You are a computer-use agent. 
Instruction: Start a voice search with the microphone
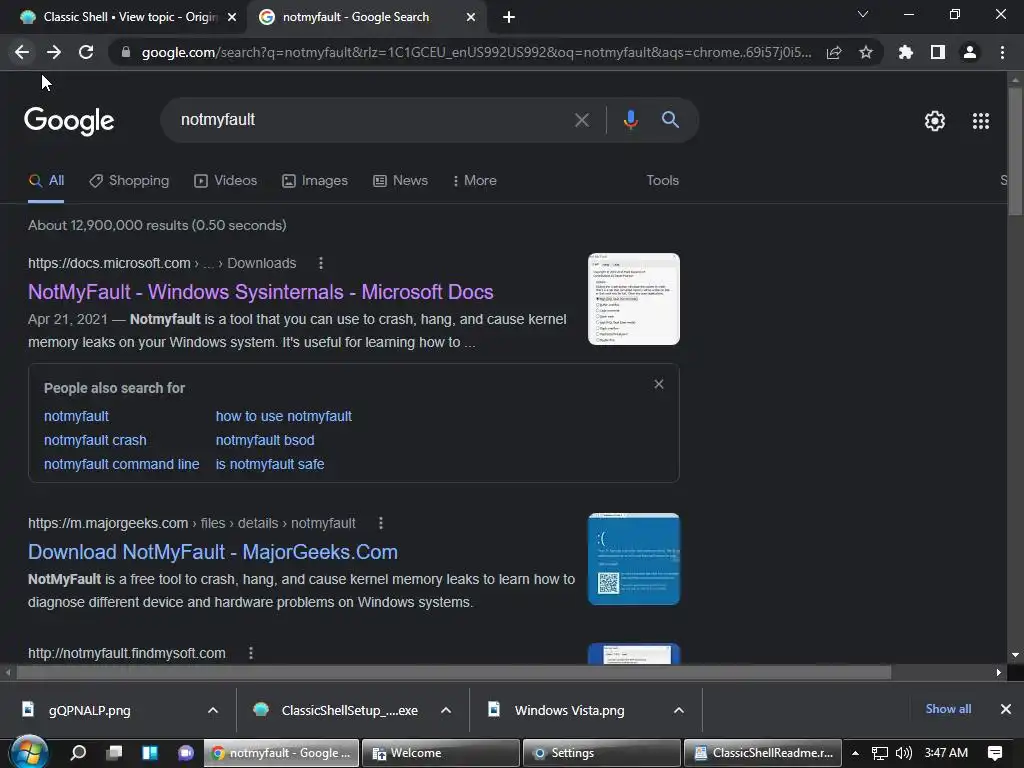click(x=630, y=120)
